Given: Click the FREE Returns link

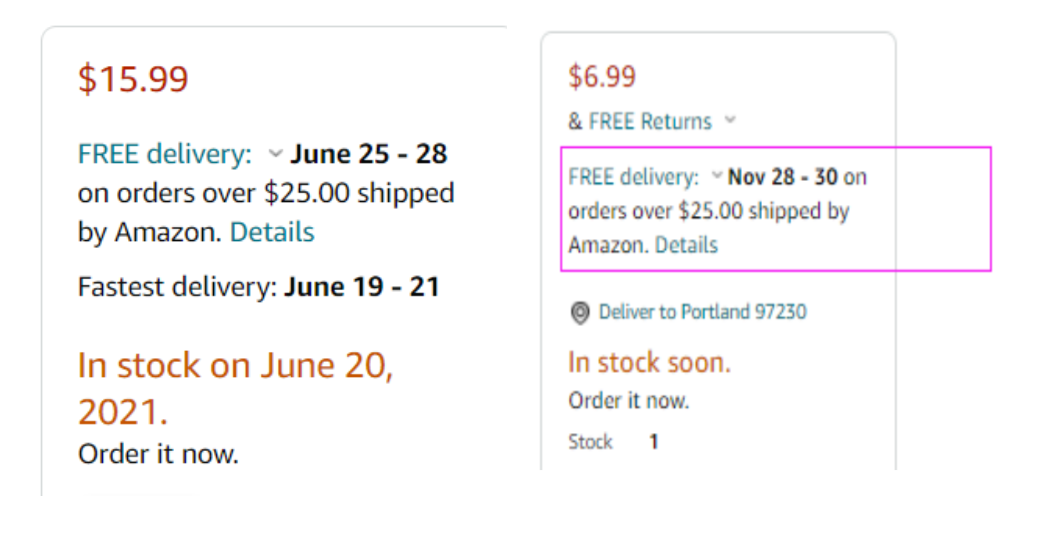Looking at the screenshot, I should point(650,121).
